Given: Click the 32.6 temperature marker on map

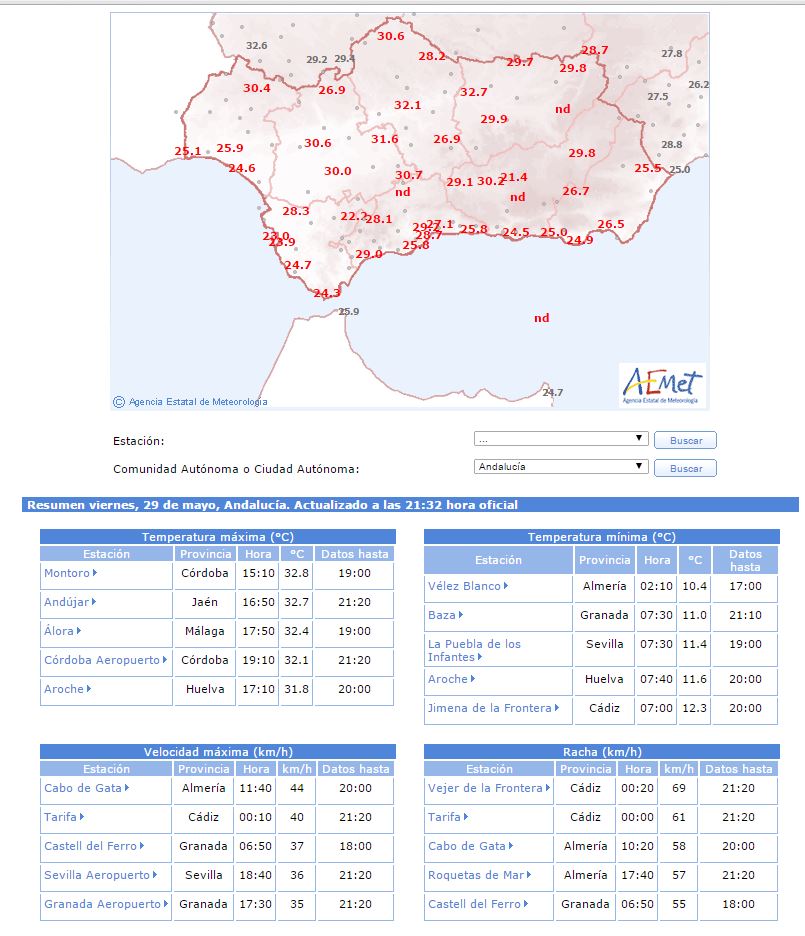Looking at the screenshot, I should click(257, 45).
